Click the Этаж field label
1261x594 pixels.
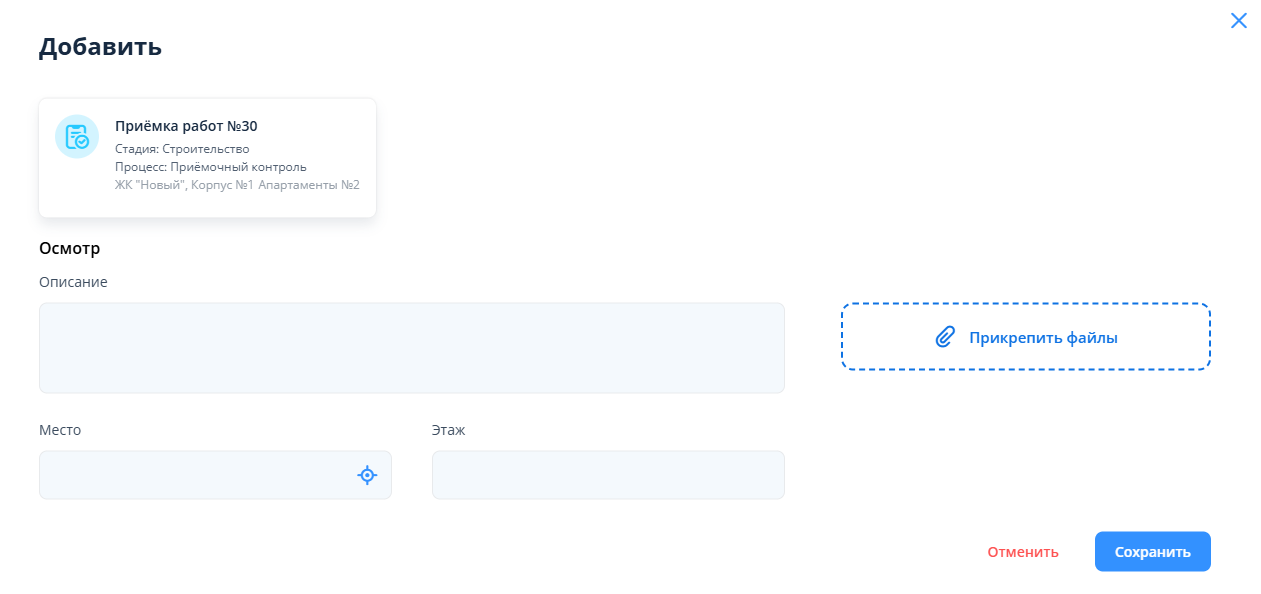pos(448,430)
